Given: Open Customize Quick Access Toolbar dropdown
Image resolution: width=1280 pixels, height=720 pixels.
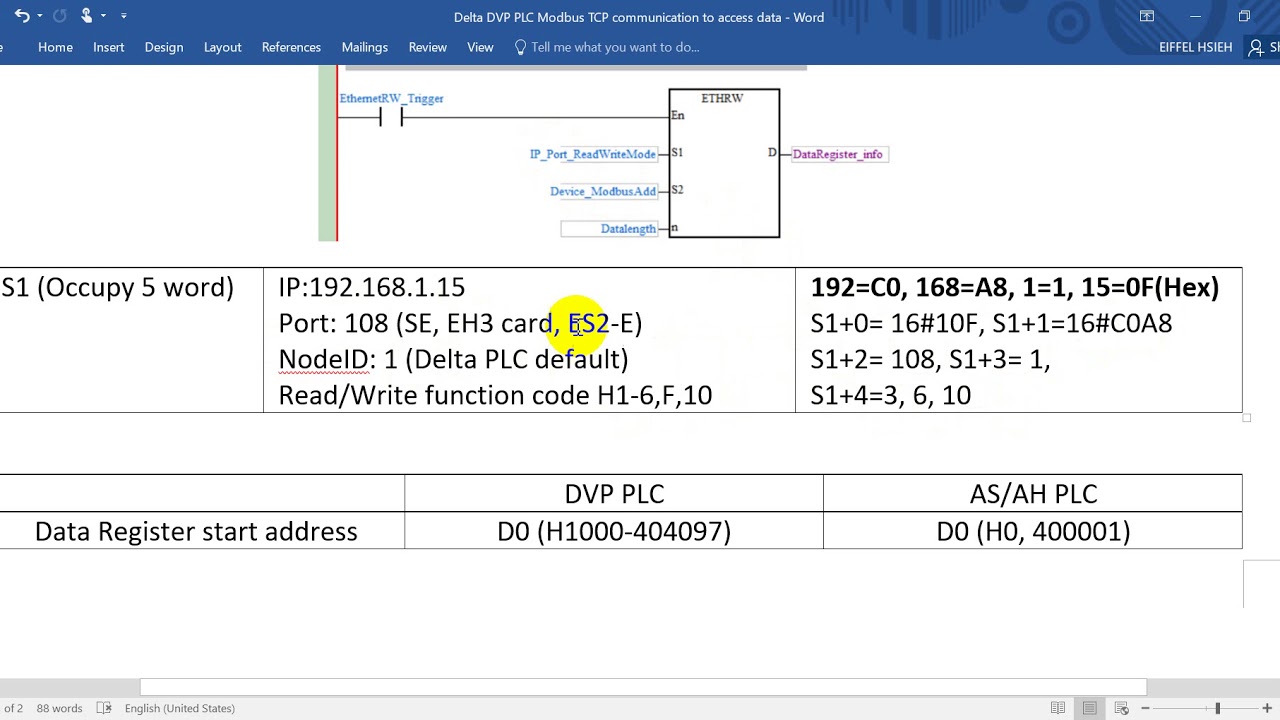Looking at the screenshot, I should (x=124, y=17).
